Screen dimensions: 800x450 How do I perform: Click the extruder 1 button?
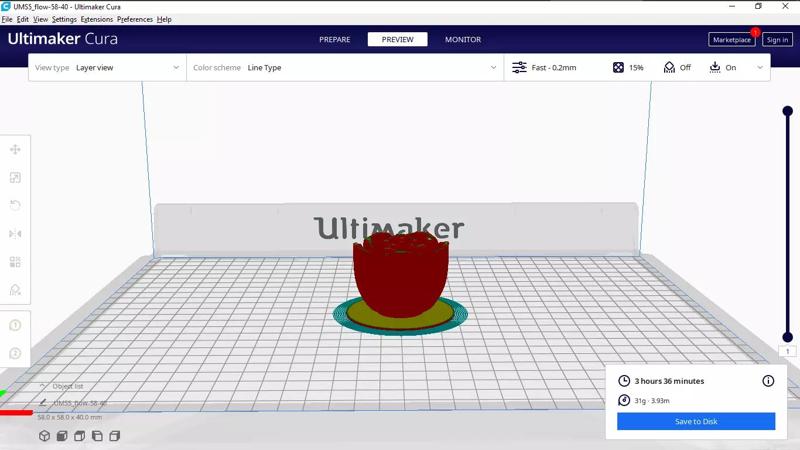15,325
